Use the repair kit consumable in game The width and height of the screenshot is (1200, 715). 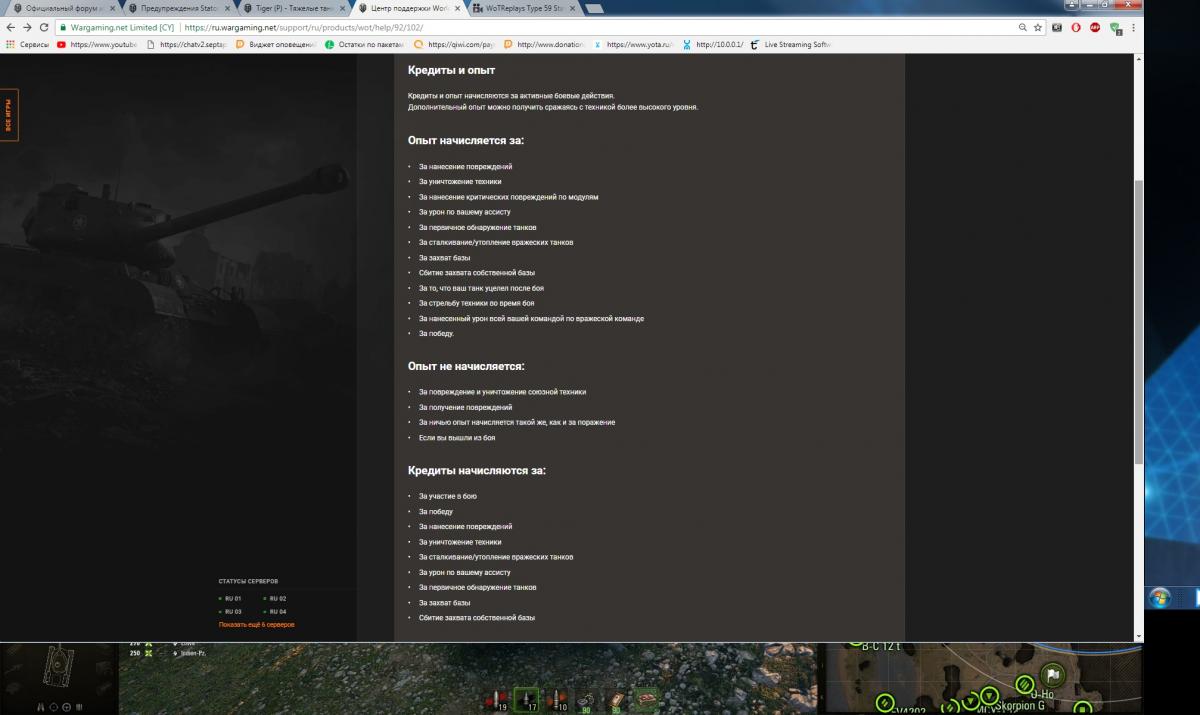(x=589, y=701)
